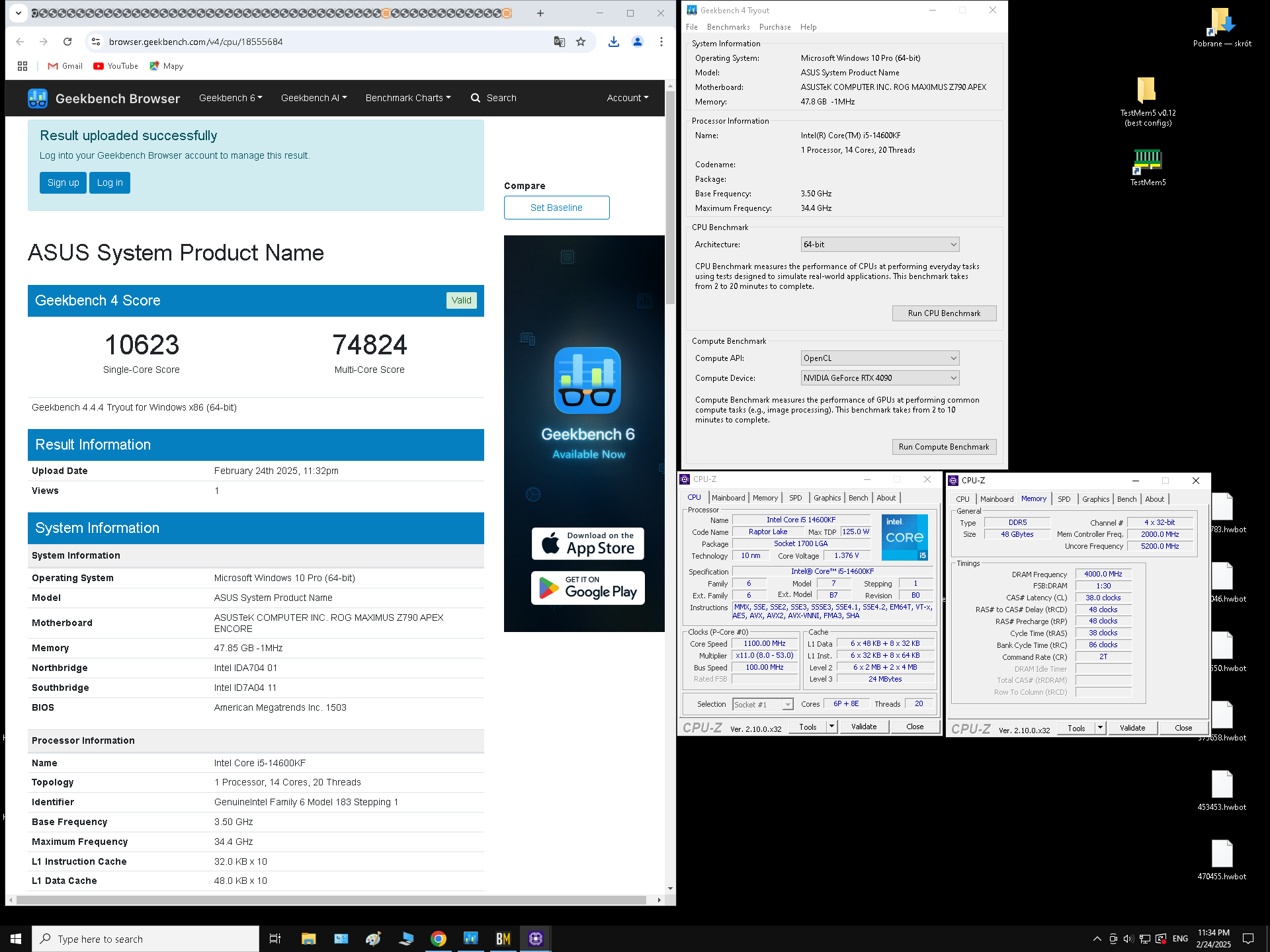Image resolution: width=1270 pixels, height=952 pixels.
Task: Open the File menu in Geekbench 4
Action: point(692,27)
